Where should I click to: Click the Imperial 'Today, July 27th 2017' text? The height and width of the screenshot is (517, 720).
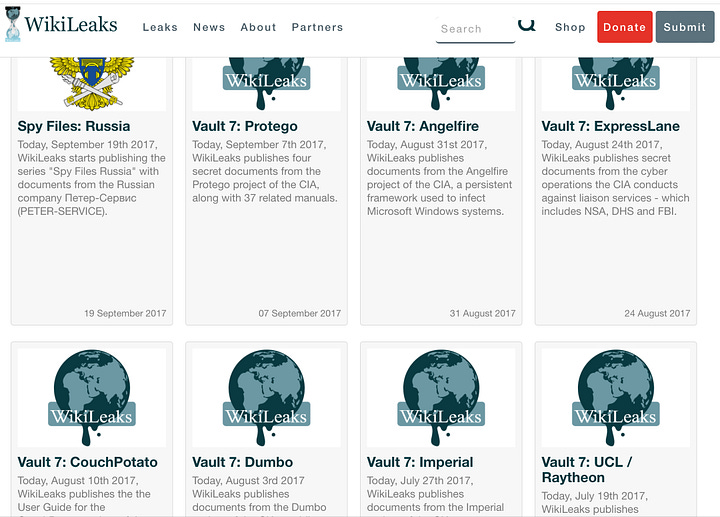(420, 481)
